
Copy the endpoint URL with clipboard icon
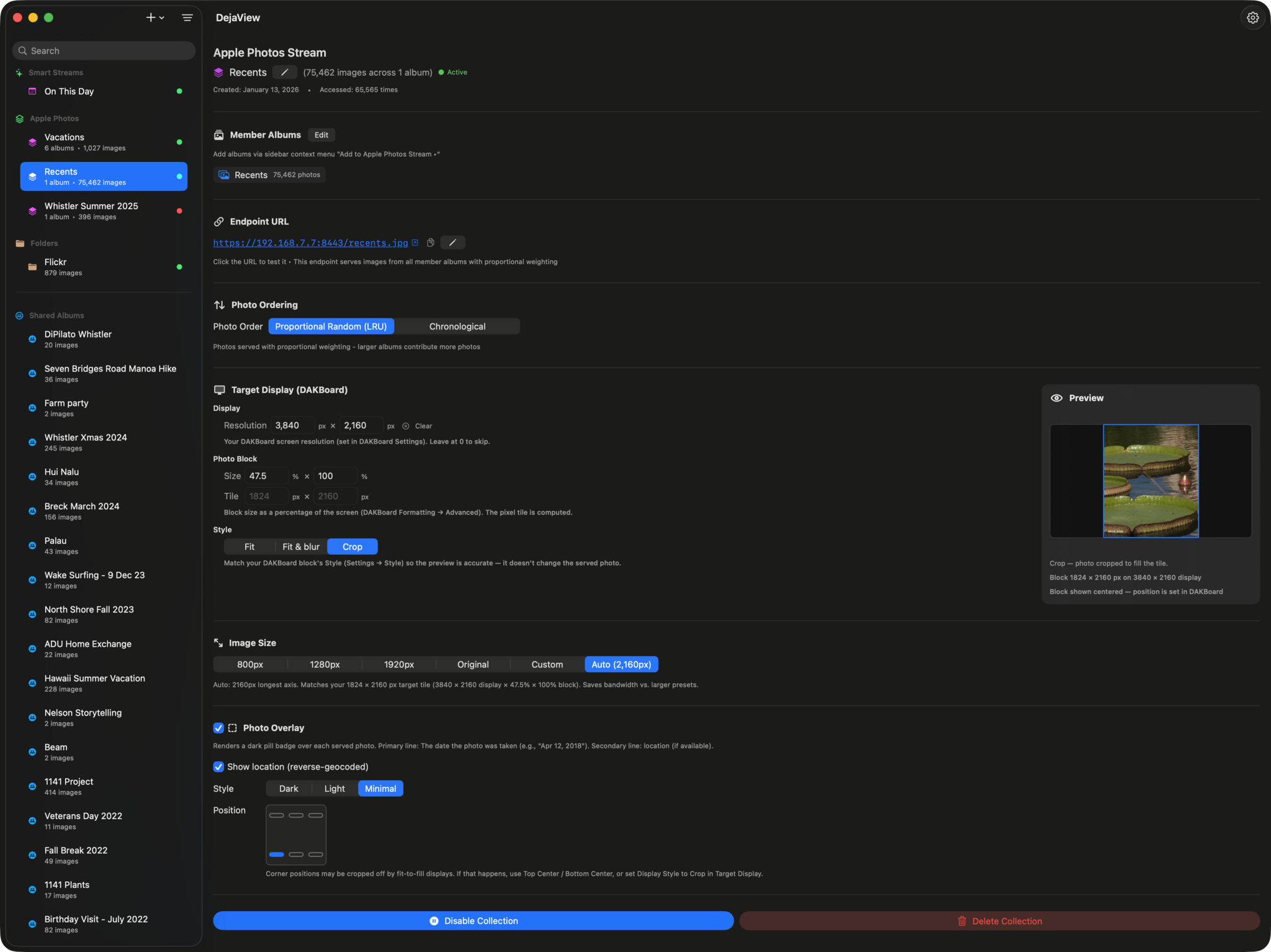point(431,243)
